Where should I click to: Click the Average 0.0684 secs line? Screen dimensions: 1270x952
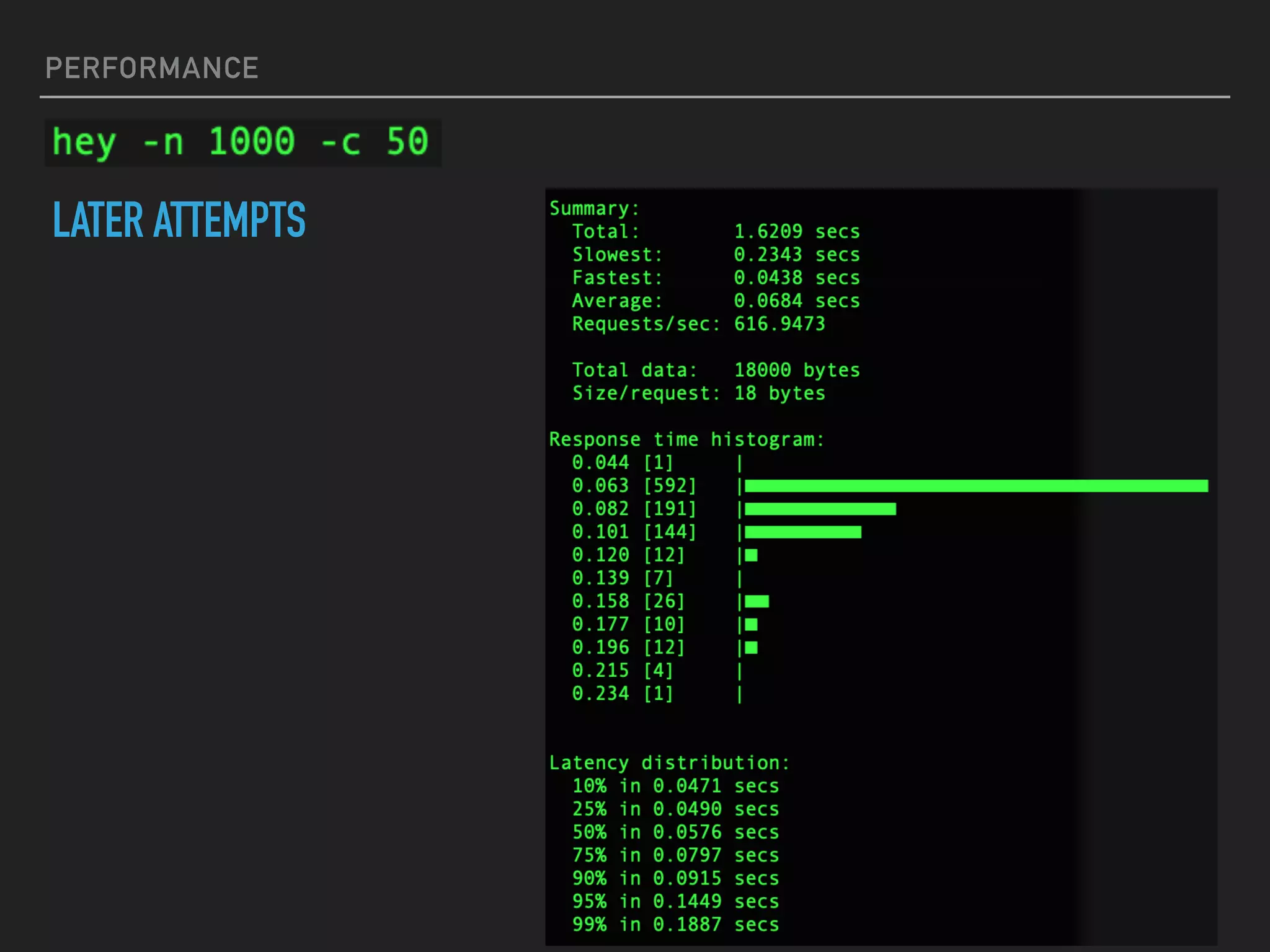coord(716,301)
